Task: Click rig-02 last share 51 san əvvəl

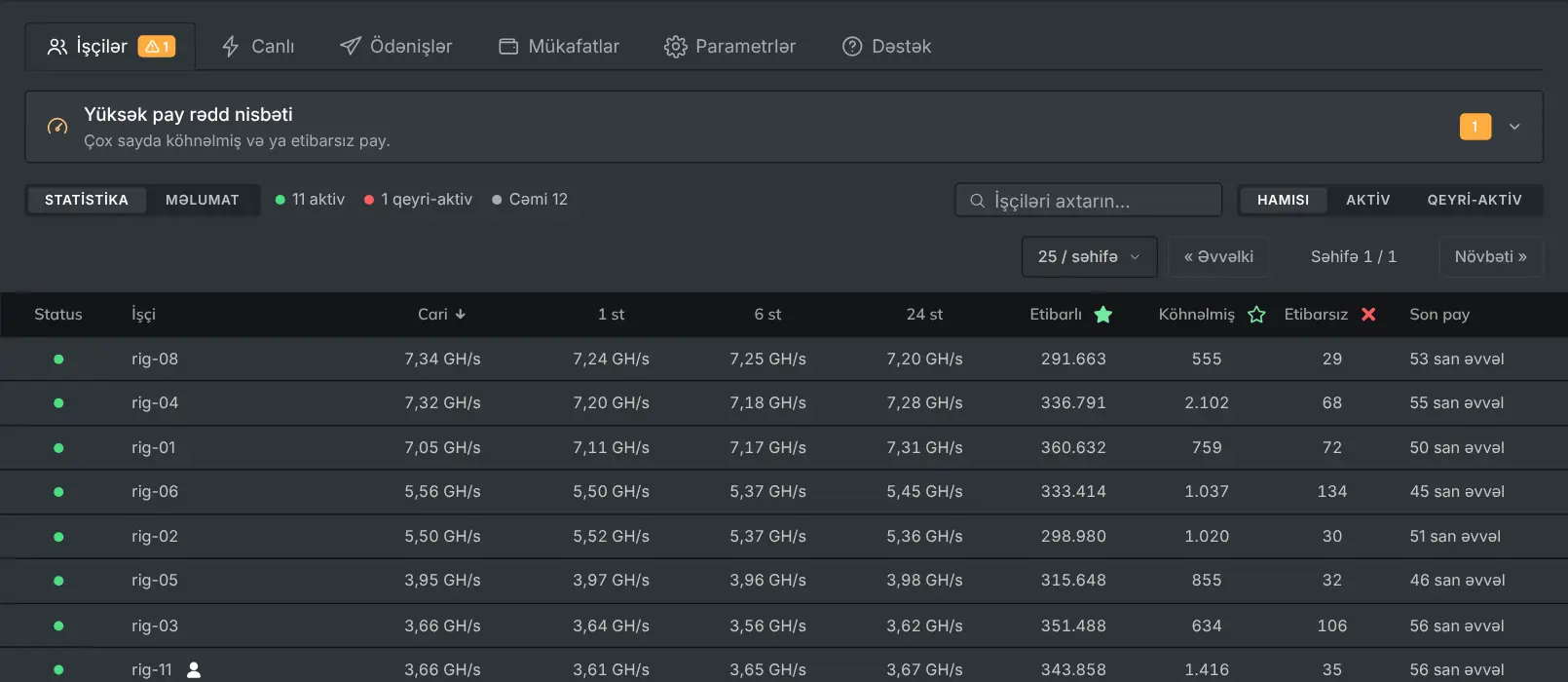Action: coord(1455,537)
